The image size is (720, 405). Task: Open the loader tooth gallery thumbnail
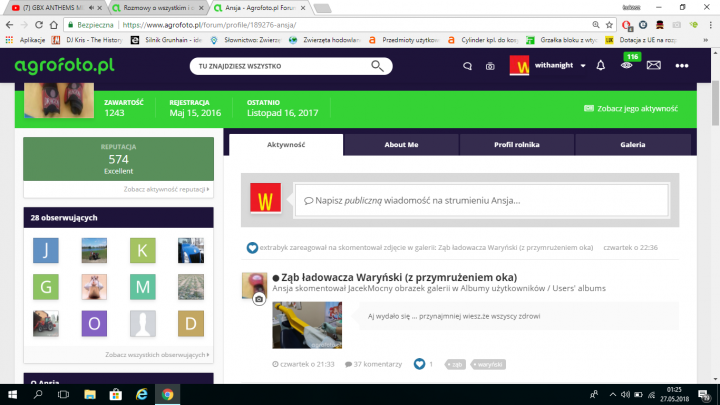pyautogui.click(x=307, y=325)
